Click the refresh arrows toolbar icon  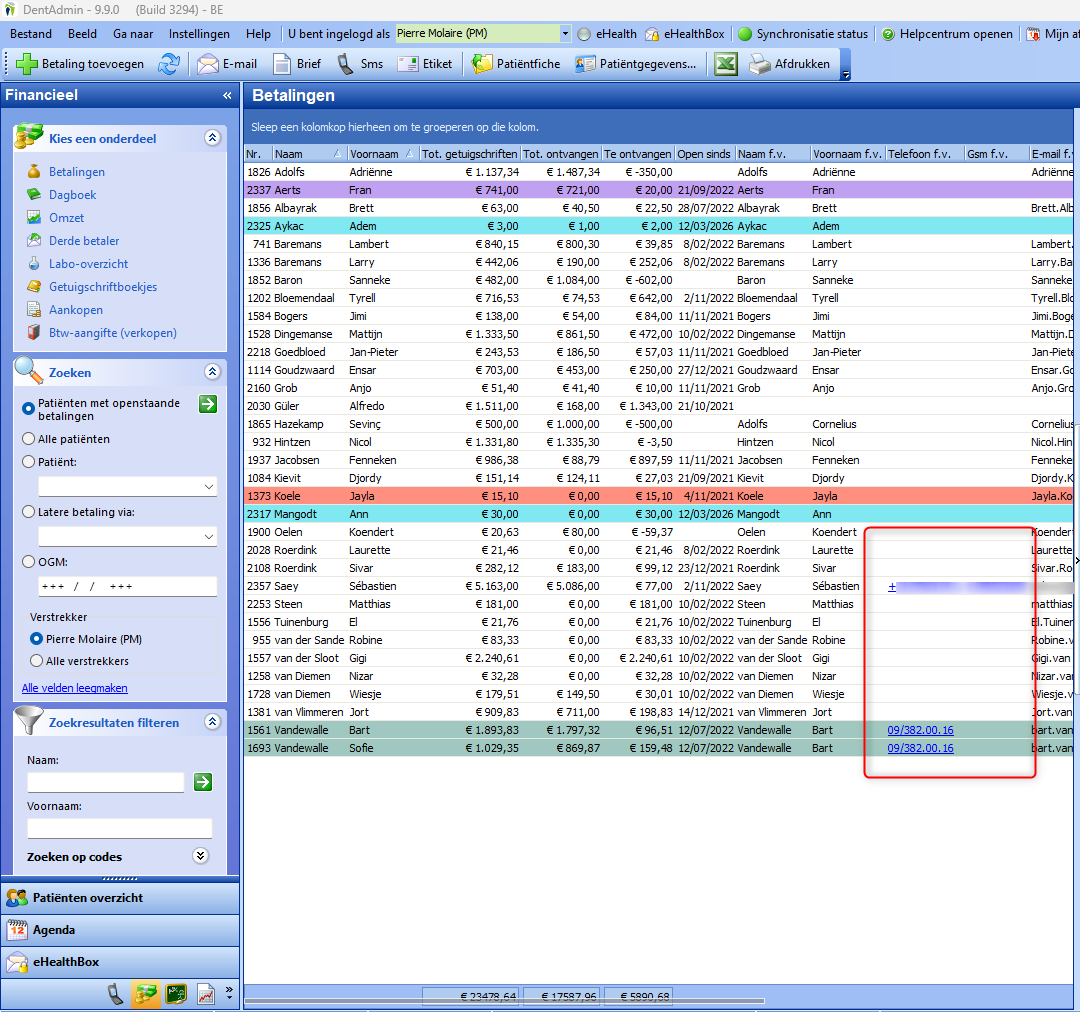[169, 64]
